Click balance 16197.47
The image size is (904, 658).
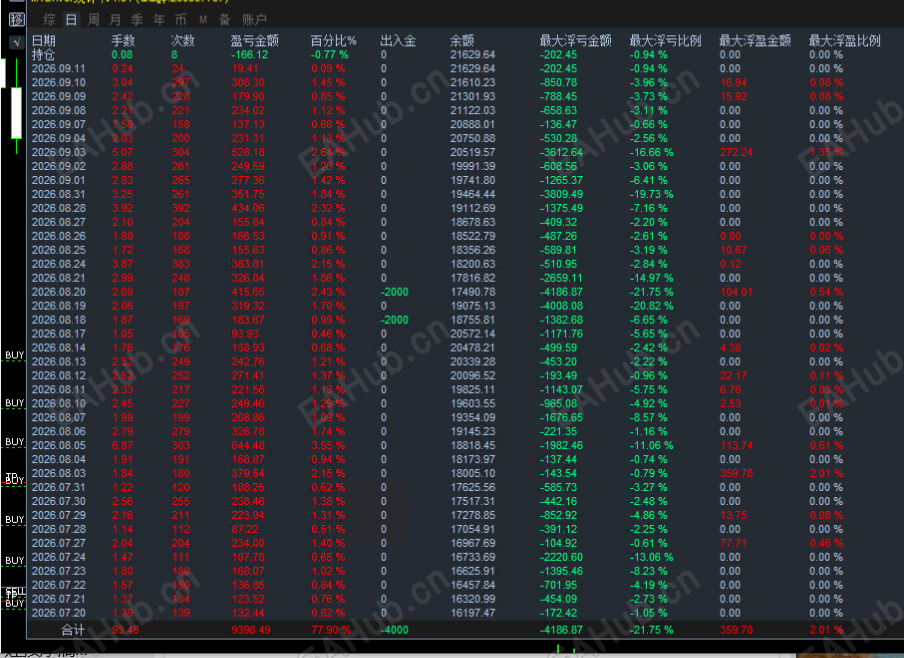tap(473, 613)
